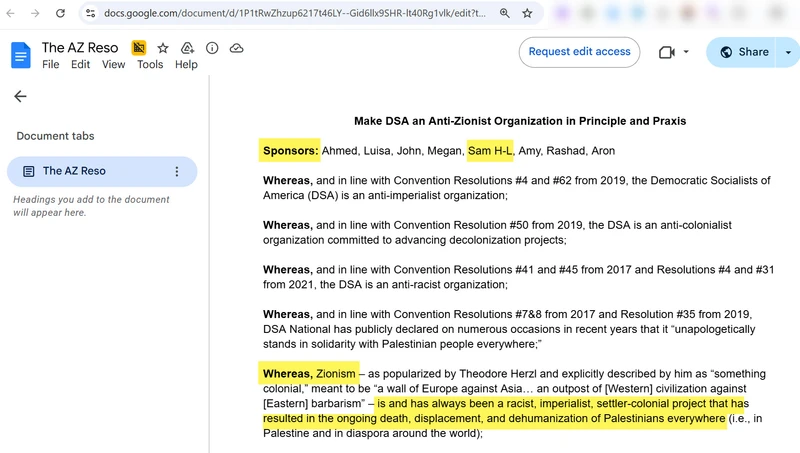Open the document info icon
The height and width of the screenshot is (453, 800).
point(212,48)
